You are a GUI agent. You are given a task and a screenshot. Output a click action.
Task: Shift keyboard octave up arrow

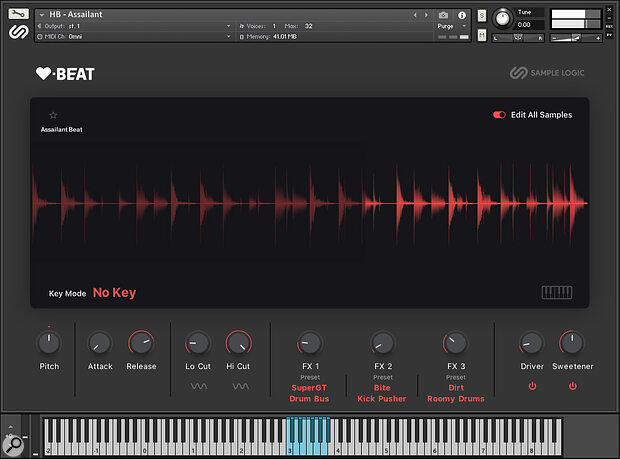point(10,427)
